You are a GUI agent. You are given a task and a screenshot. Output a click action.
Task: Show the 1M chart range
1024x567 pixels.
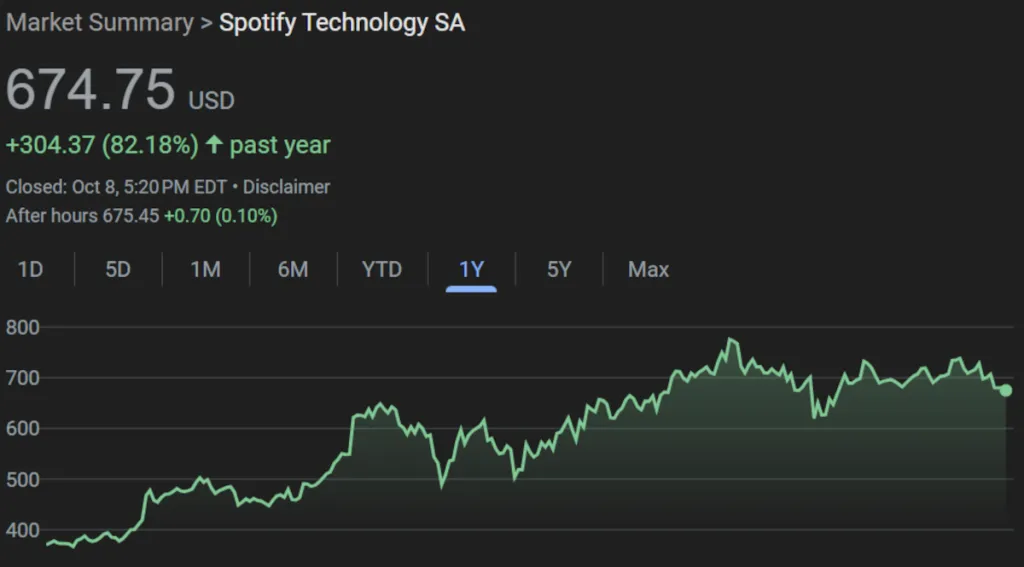click(205, 269)
